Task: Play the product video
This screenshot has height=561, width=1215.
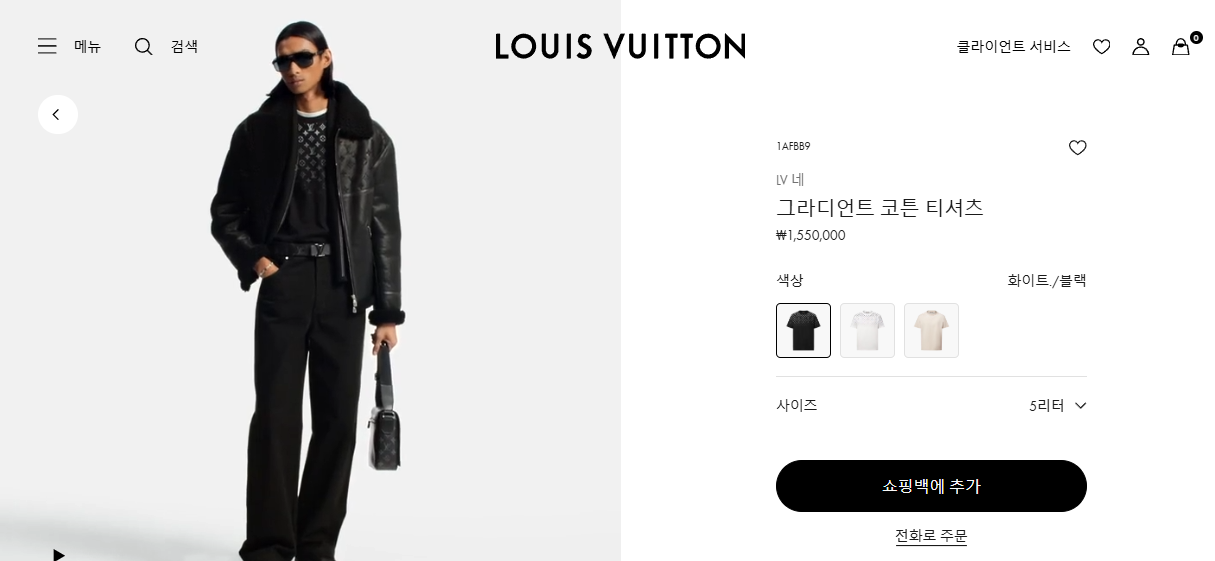Action: point(59,554)
